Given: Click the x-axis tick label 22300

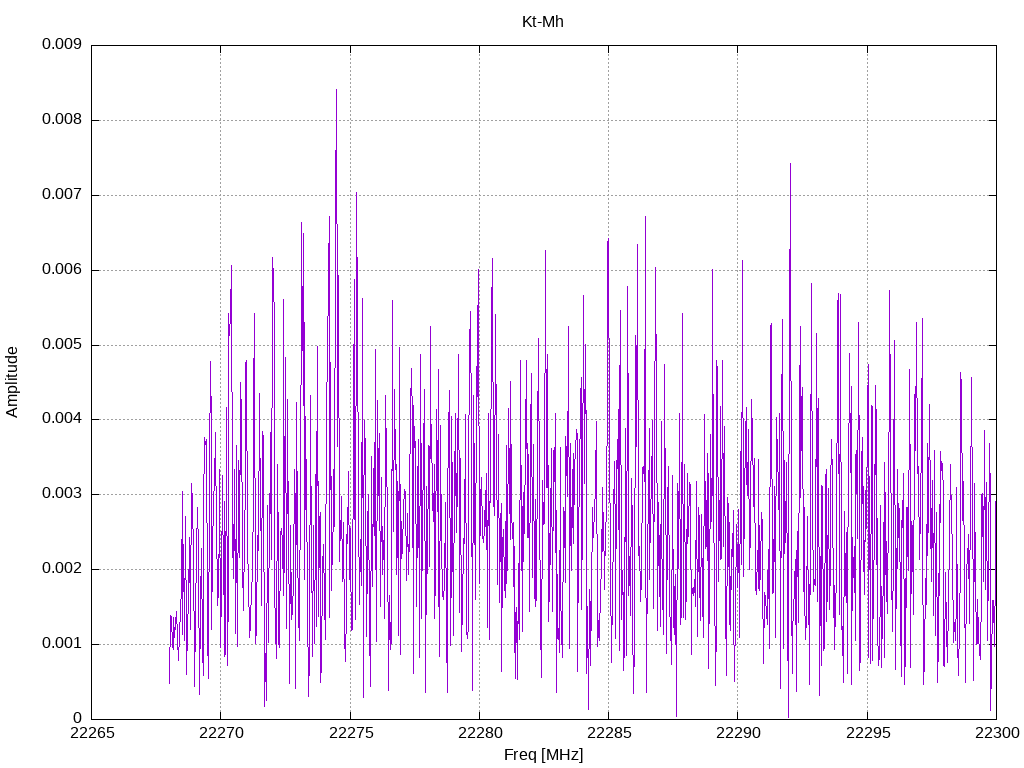Looking at the screenshot, I should pos(997,733).
